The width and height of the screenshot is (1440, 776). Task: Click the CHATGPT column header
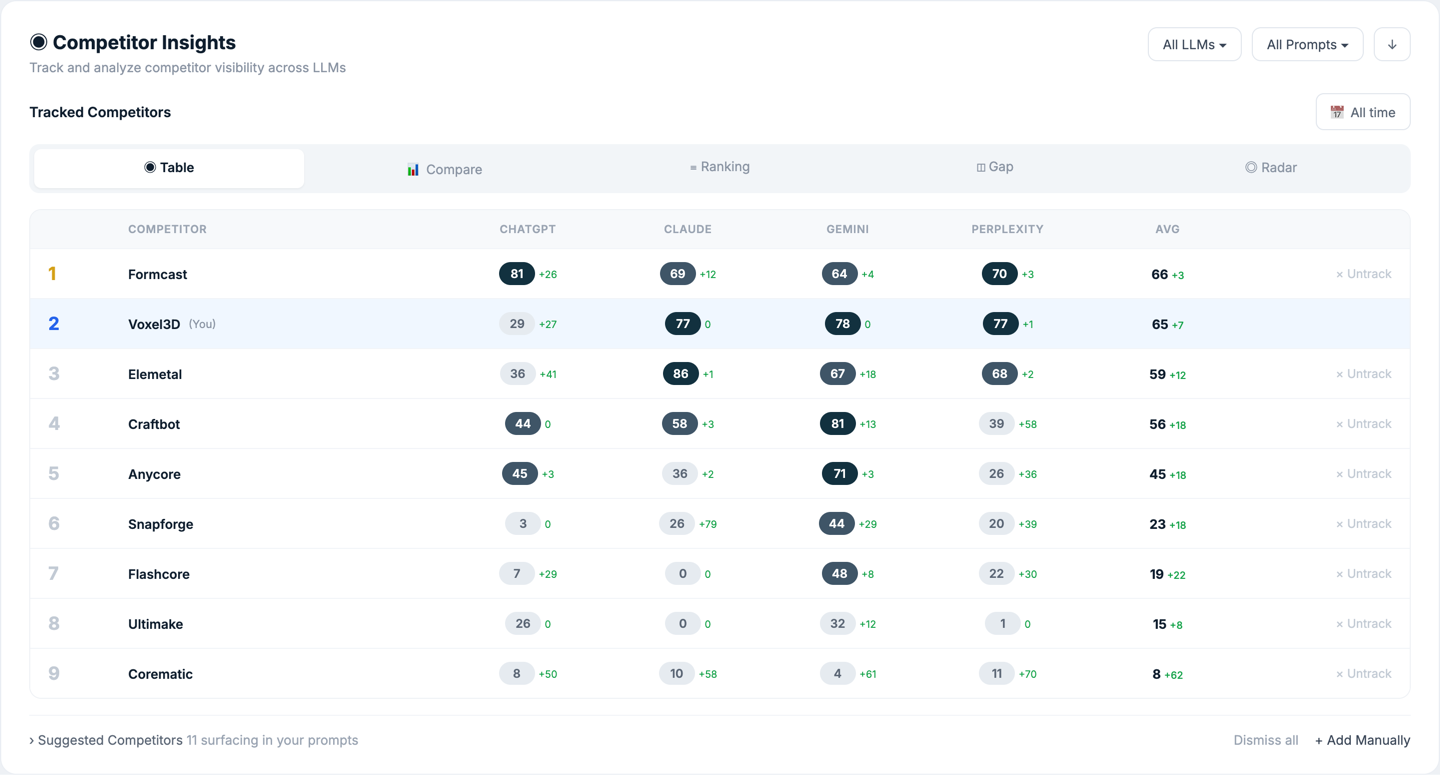528,229
